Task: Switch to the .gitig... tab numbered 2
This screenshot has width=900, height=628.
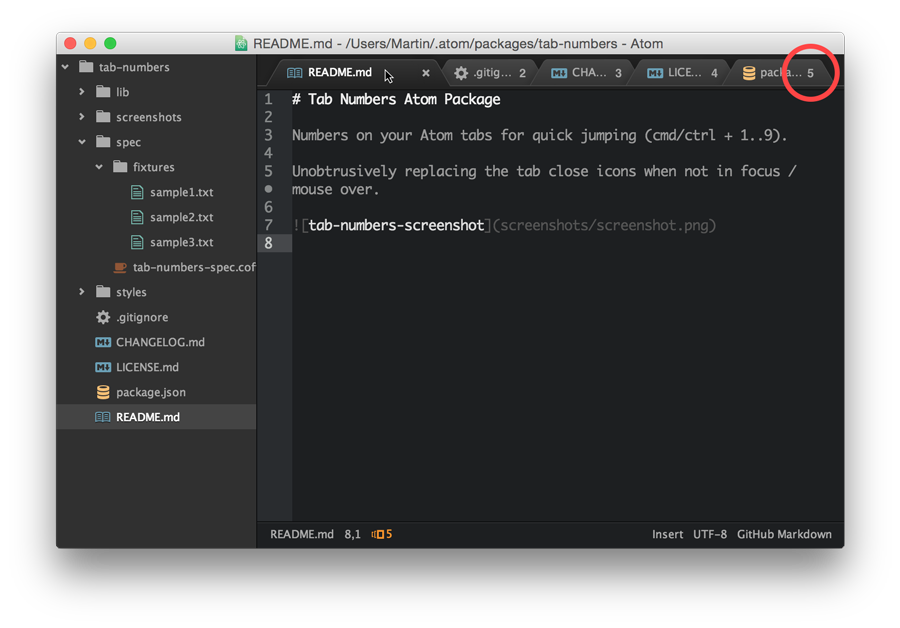Action: coord(491,73)
